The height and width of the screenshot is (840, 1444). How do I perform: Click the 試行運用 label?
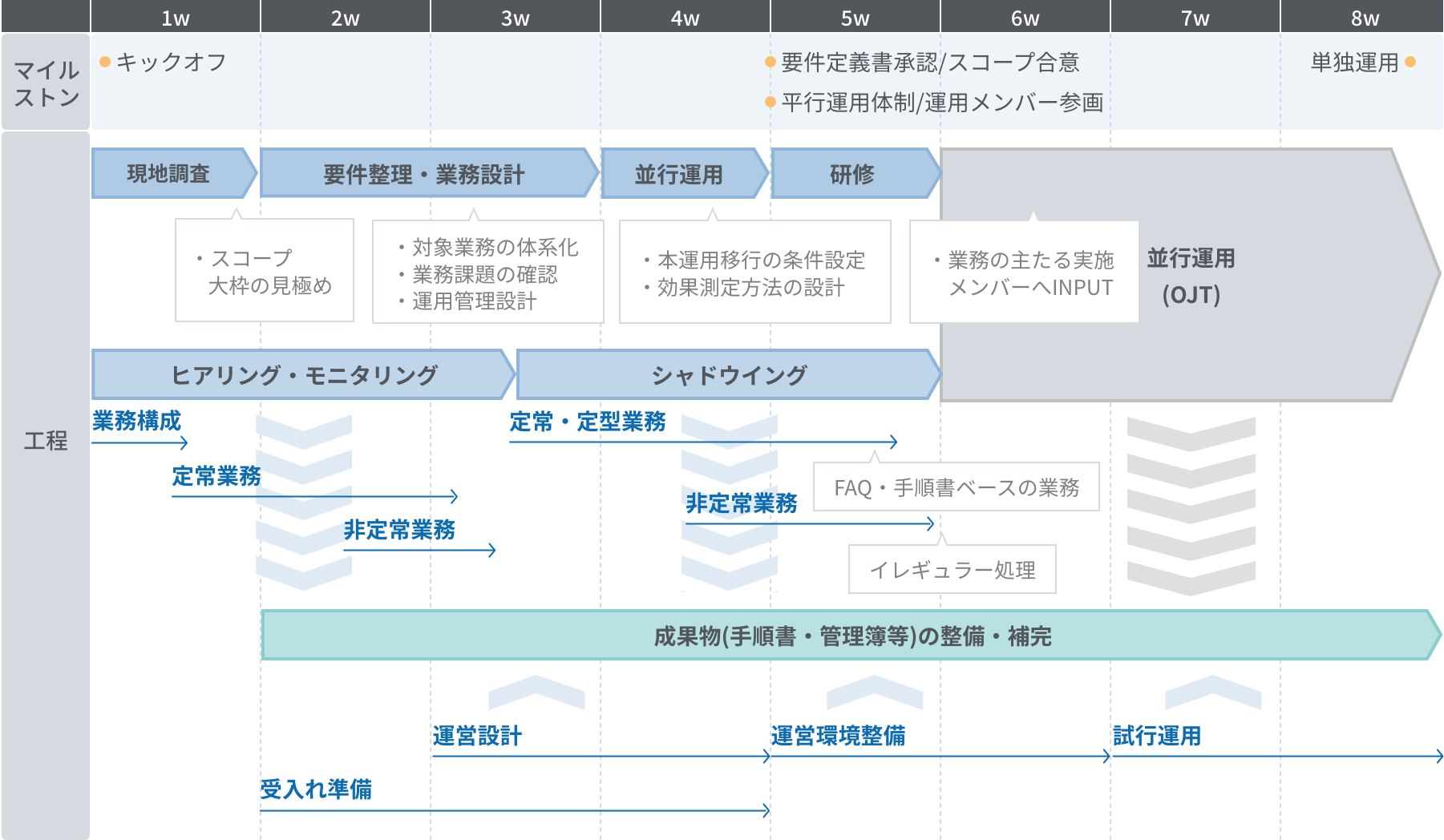pos(1156,736)
